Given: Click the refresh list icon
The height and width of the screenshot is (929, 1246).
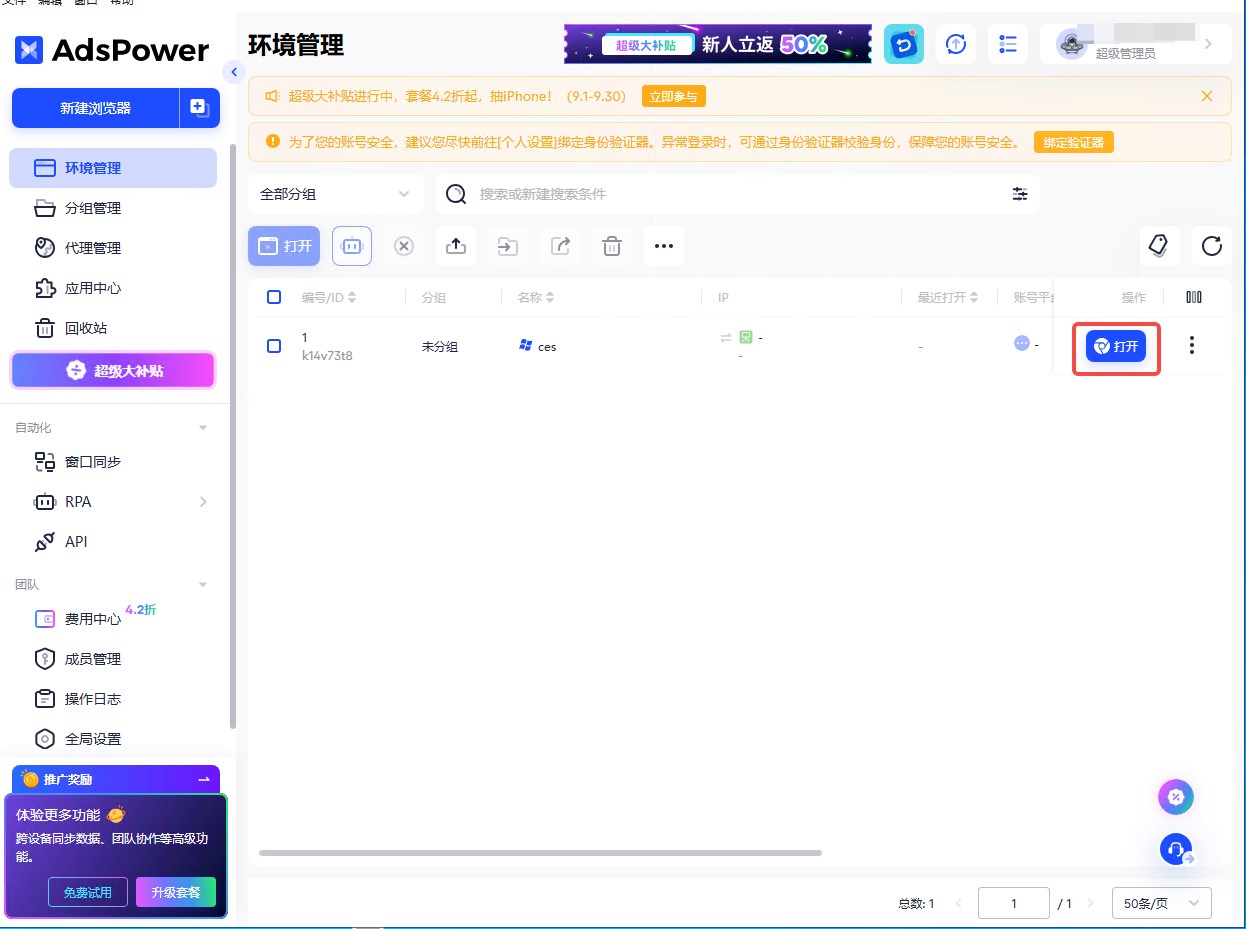Looking at the screenshot, I should [1211, 246].
